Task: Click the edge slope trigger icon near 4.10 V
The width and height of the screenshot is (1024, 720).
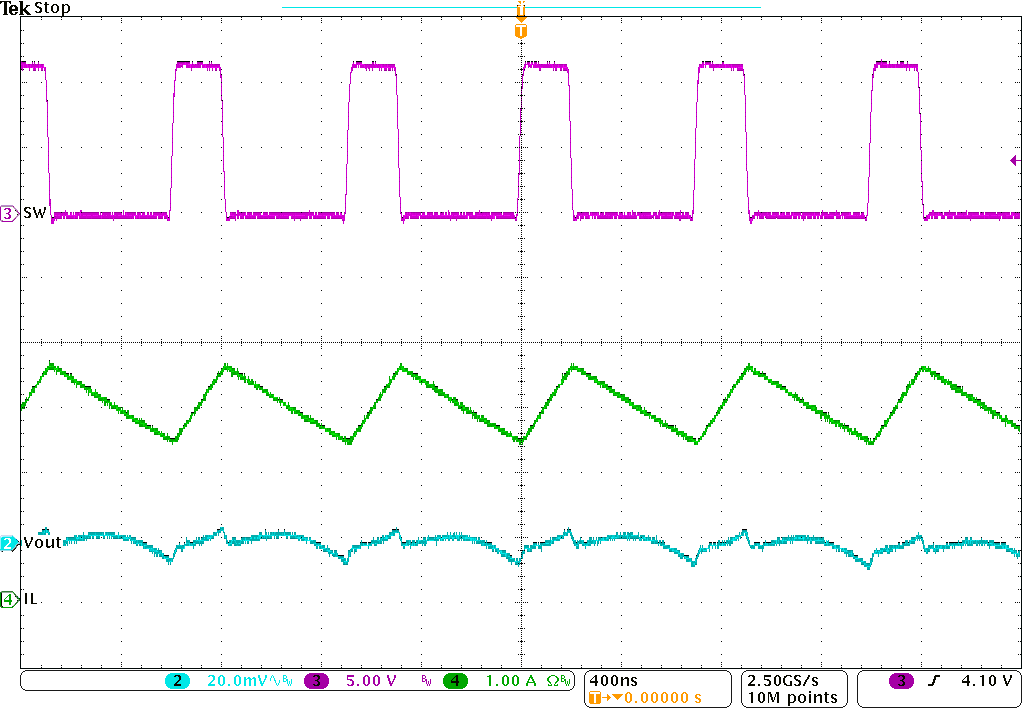Action: coord(934,678)
